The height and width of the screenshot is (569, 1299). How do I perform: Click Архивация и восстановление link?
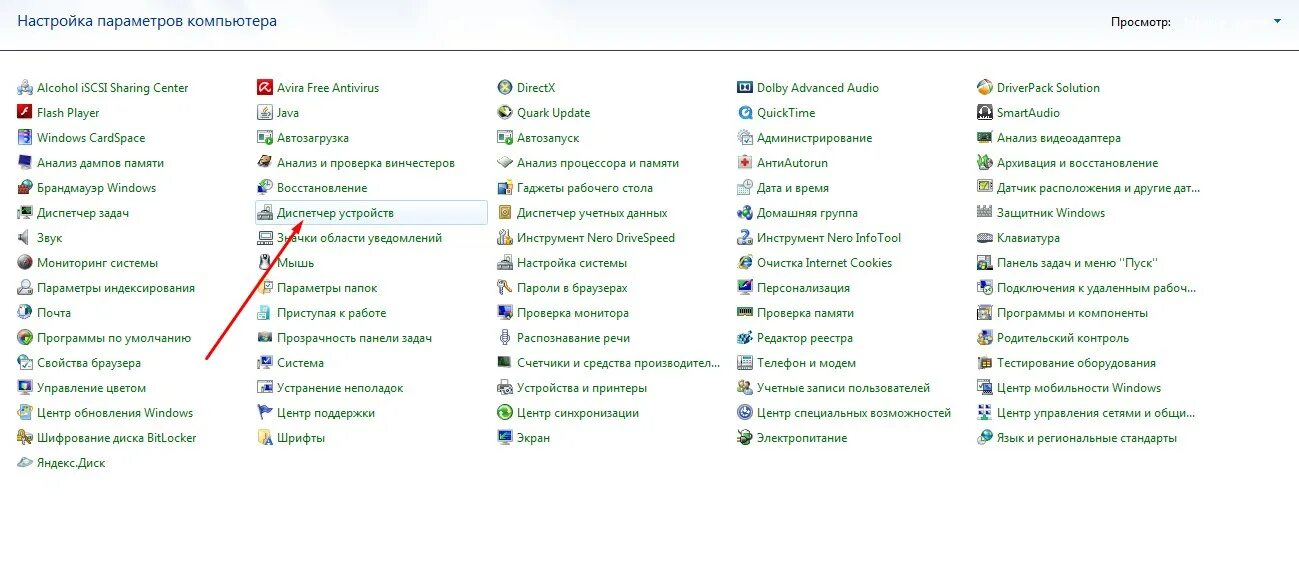[x=1077, y=163]
